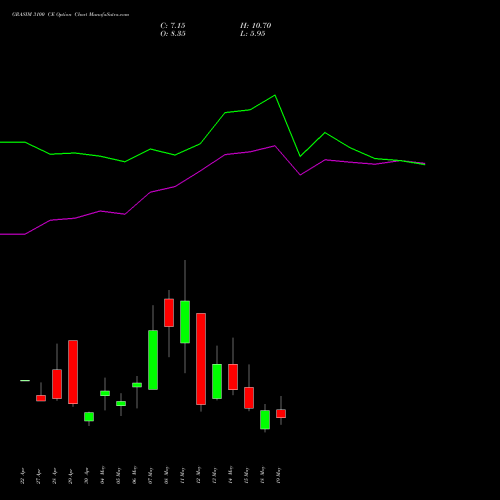Click the 08 May date label
The height and width of the screenshot is (500, 500).
[166, 475]
